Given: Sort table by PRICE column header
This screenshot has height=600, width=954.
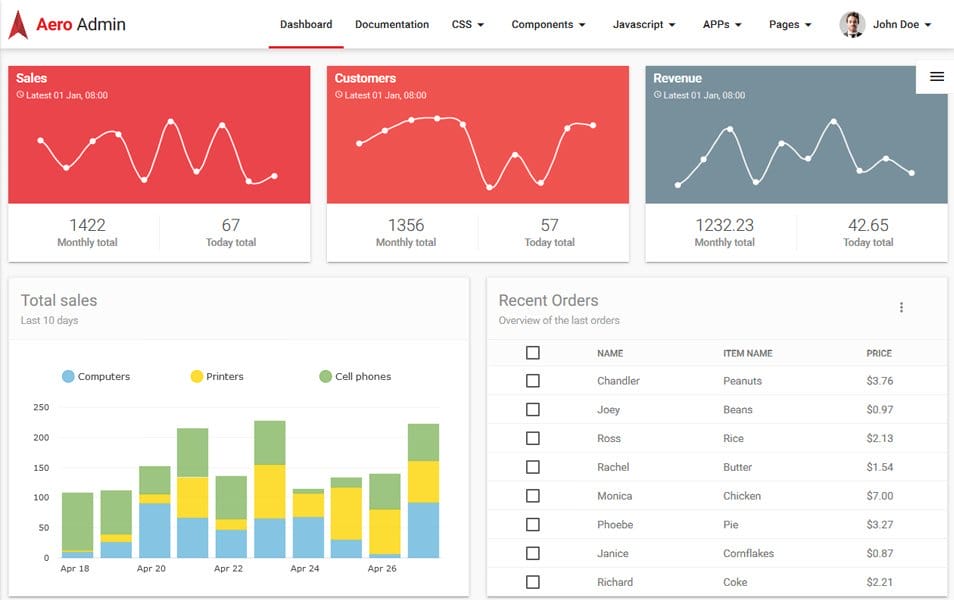Looking at the screenshot, I should (x=879, y=353).
